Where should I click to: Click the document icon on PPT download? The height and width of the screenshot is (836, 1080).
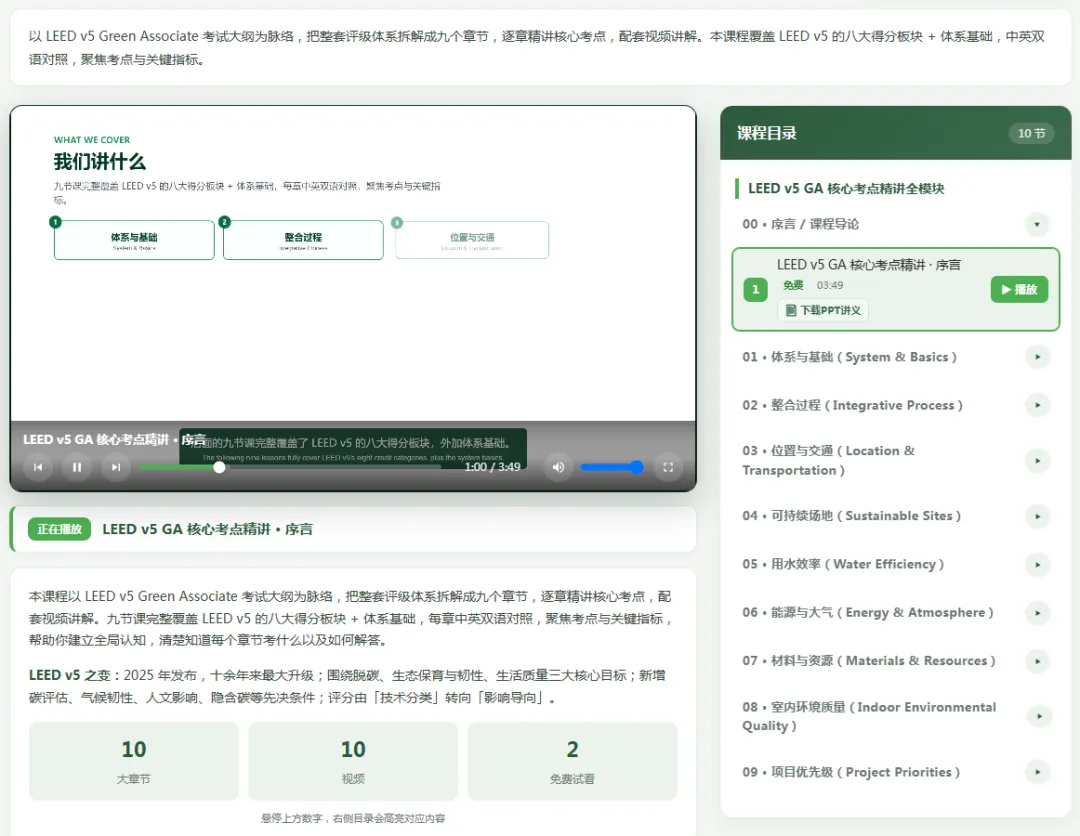(791, 311)
